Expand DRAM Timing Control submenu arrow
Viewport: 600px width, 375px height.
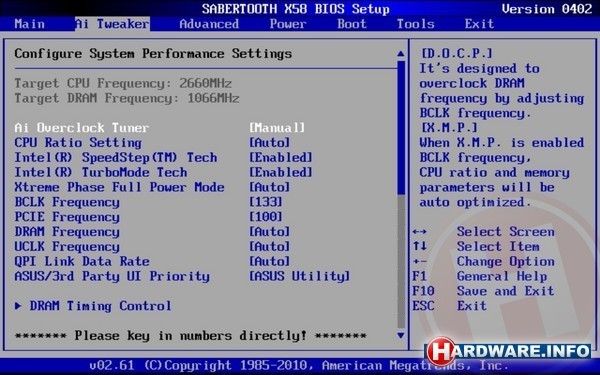tap(18, 306)
